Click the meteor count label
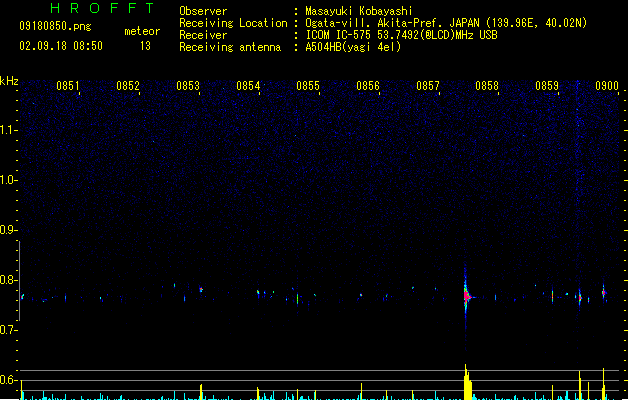 (x=142, y=31)
